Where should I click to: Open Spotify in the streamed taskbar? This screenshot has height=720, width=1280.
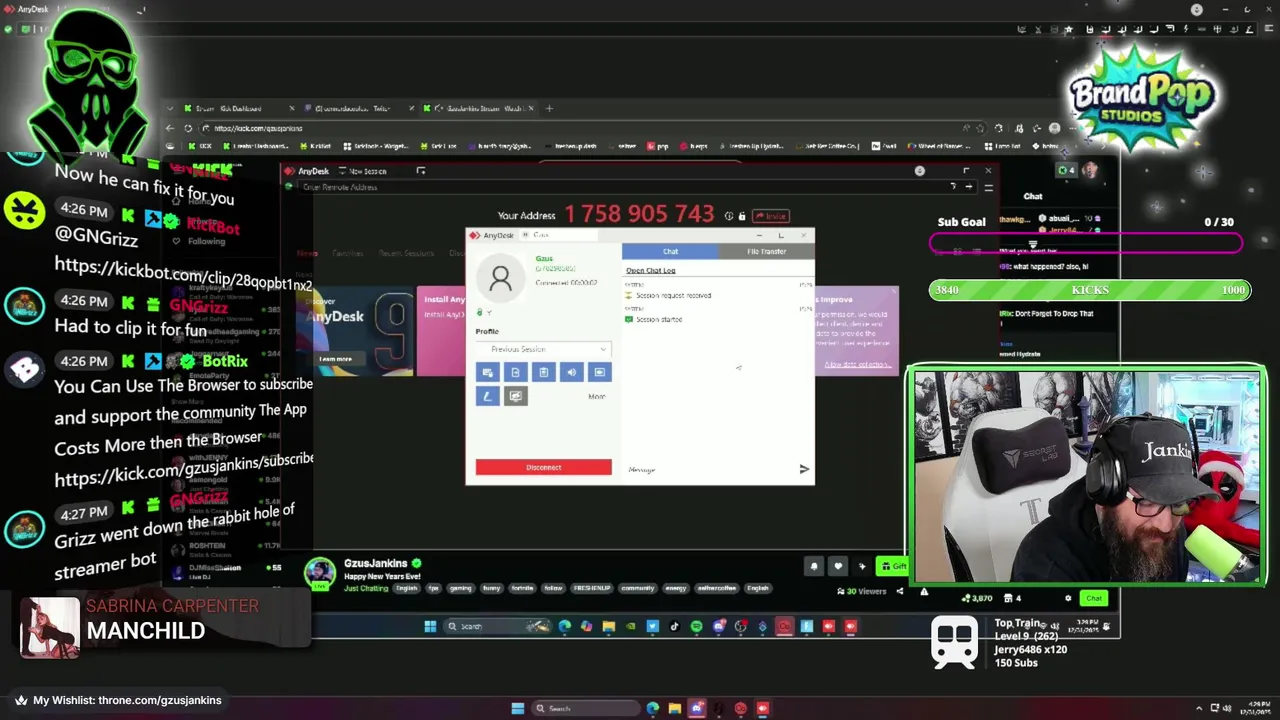click(696, 626)
